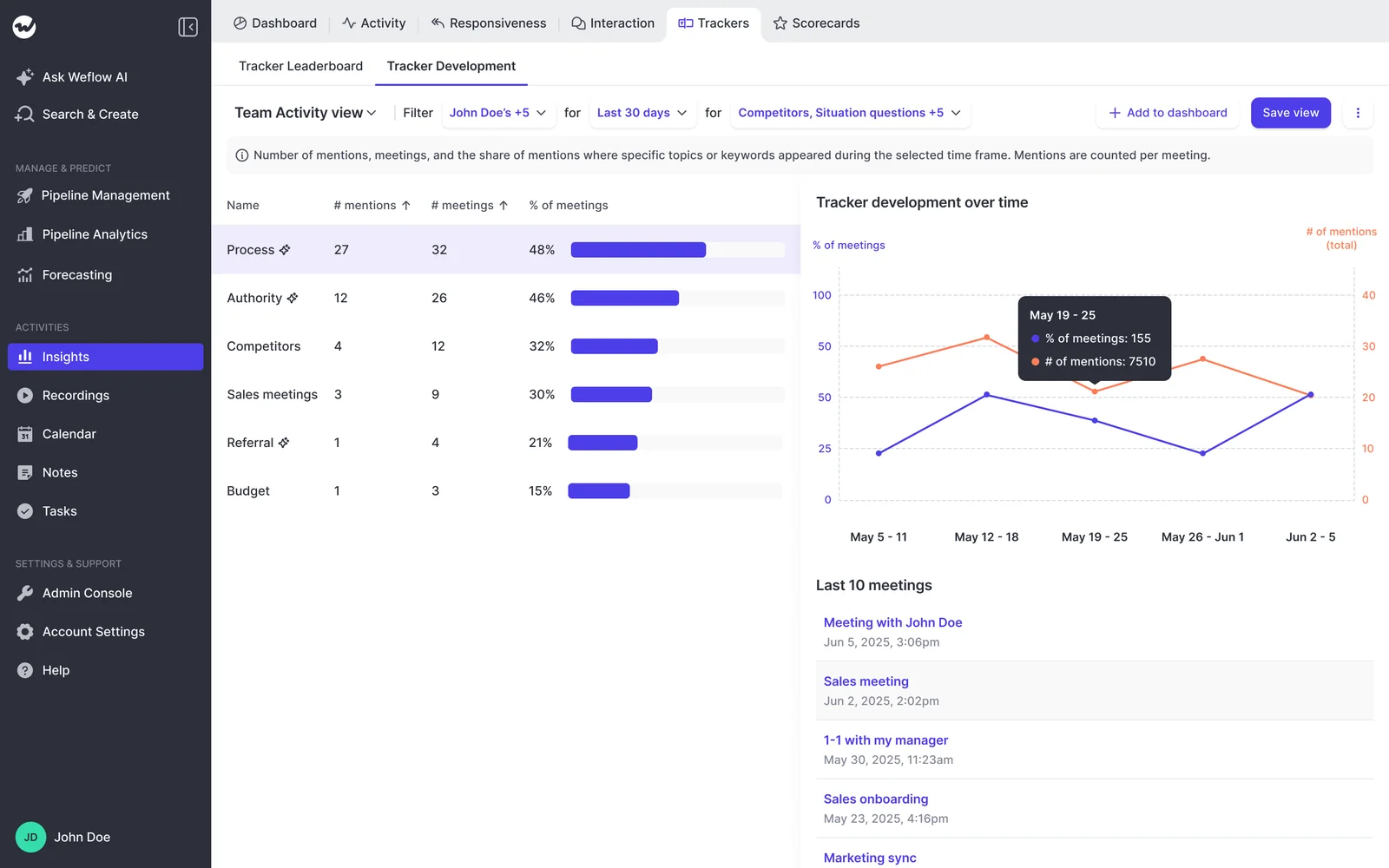Expand the Team Activity view dropdown
Image resolution: width=1389 pixels, height=868 pixels.
pos(306,113)
